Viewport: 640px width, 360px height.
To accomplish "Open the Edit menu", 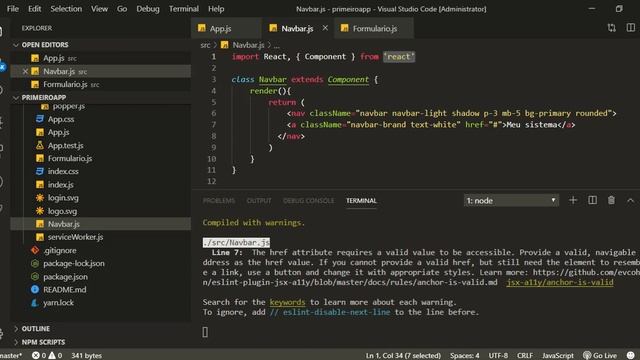I will 34,9.
